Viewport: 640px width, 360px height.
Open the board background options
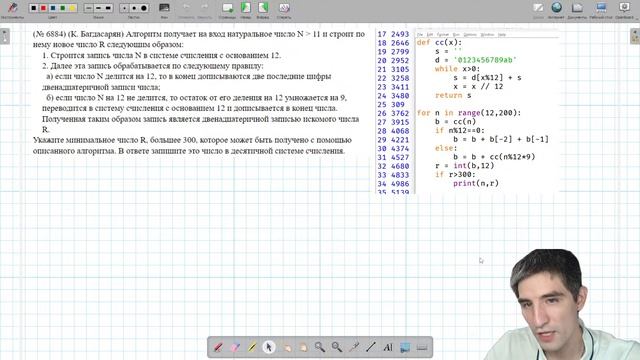click(x=164, y=9)
